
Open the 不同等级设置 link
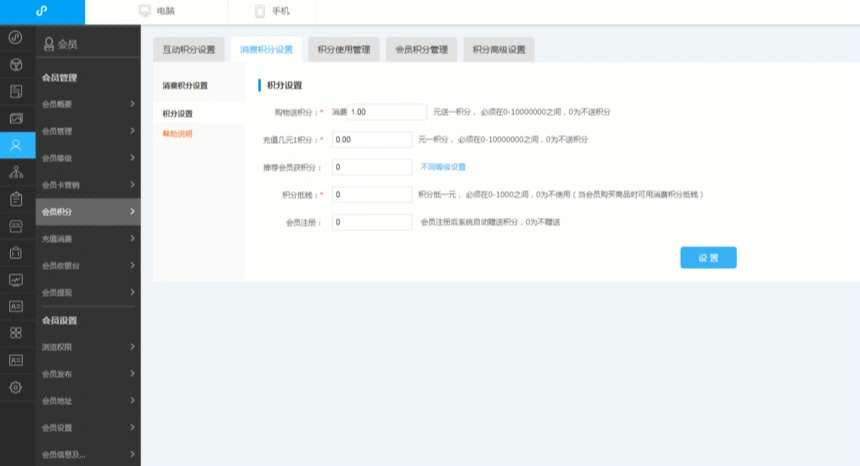443,167
